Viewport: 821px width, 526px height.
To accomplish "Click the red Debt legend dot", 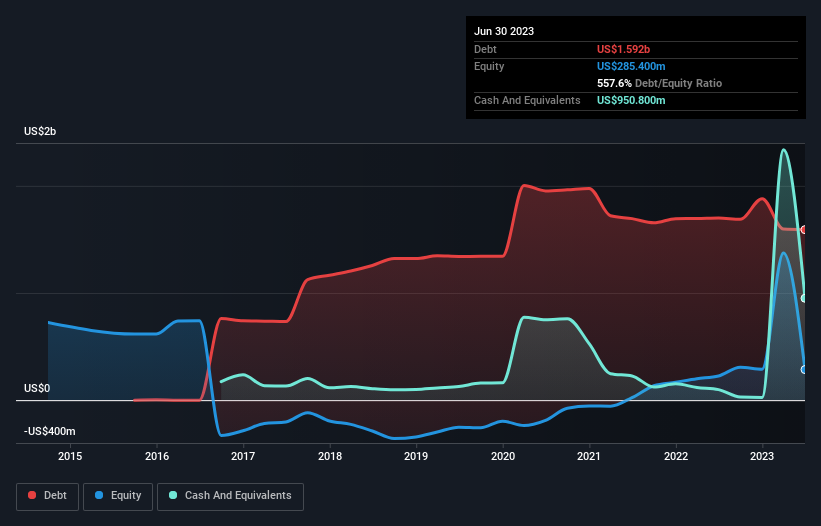I will point(32,495).
